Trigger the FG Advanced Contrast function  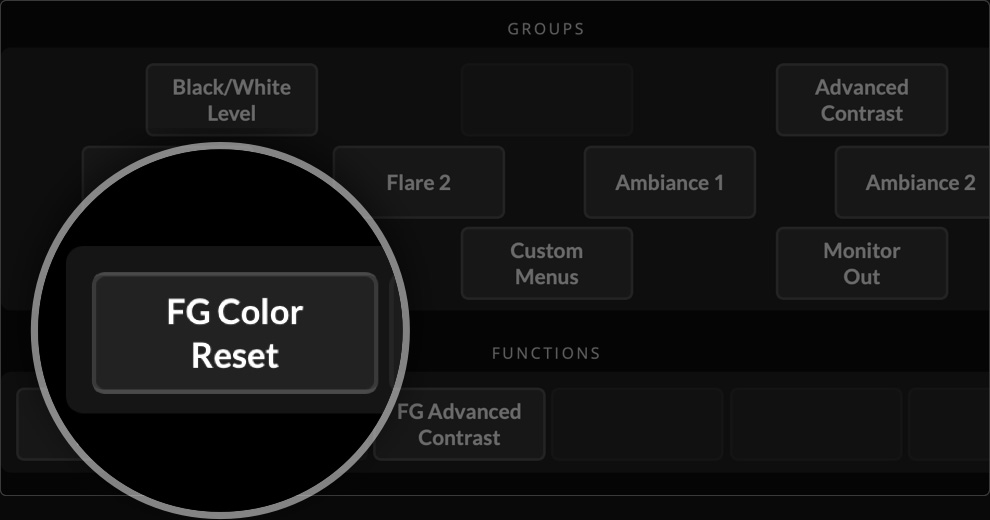461,424
